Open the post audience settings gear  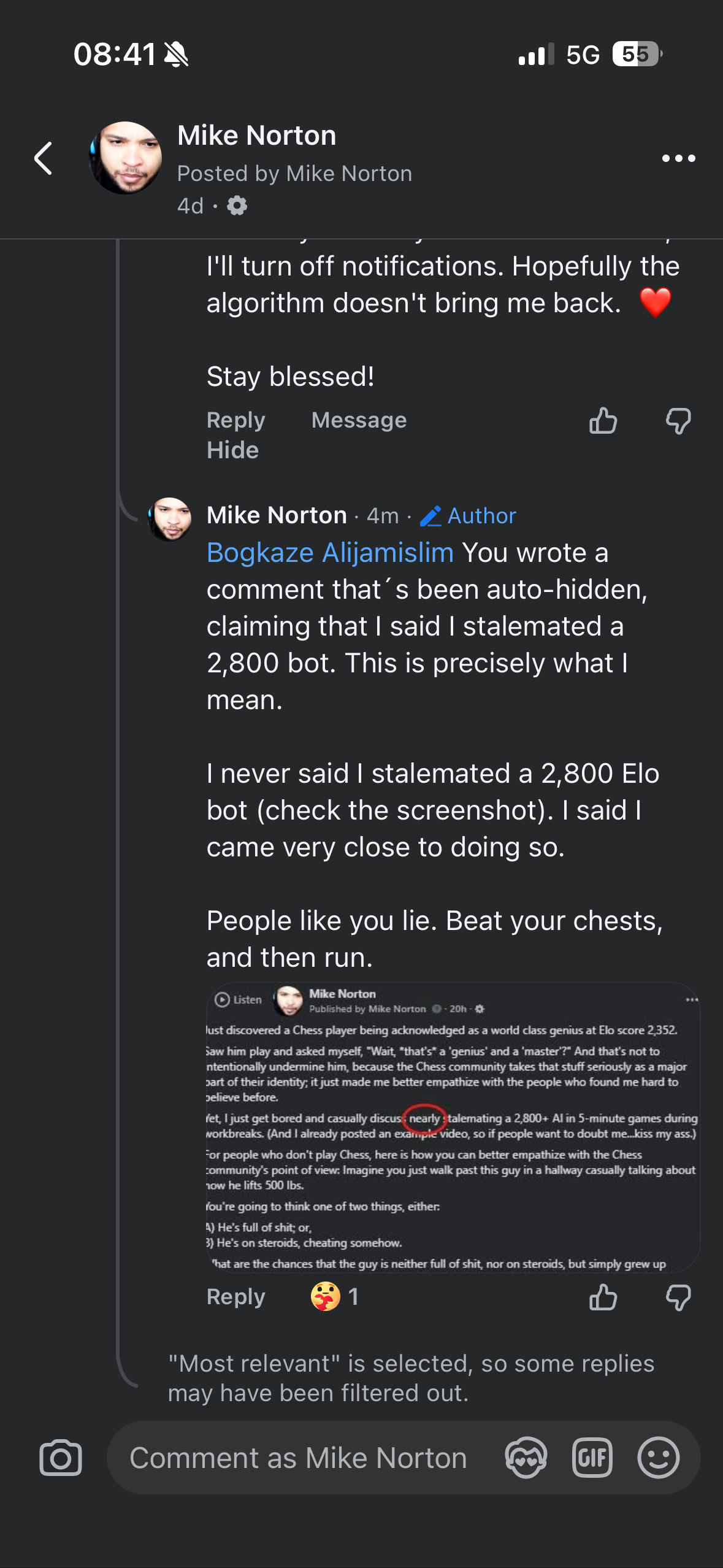pyautogui.click(x=237, y=206)
